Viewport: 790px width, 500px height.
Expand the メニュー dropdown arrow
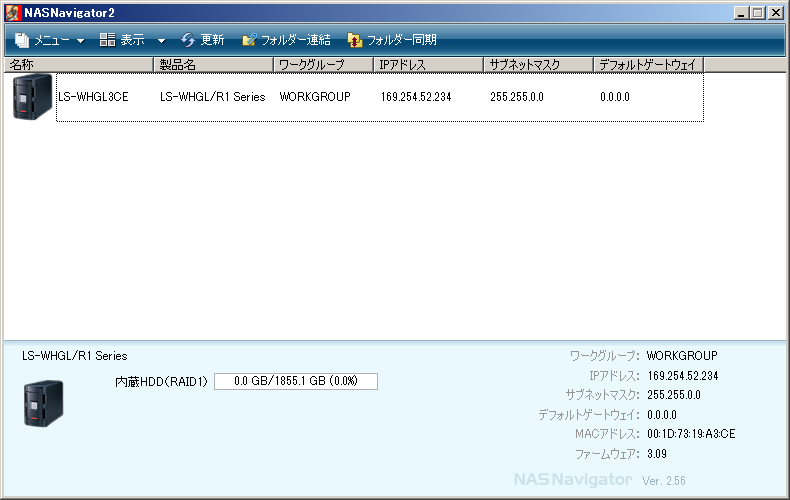point(81,41)
